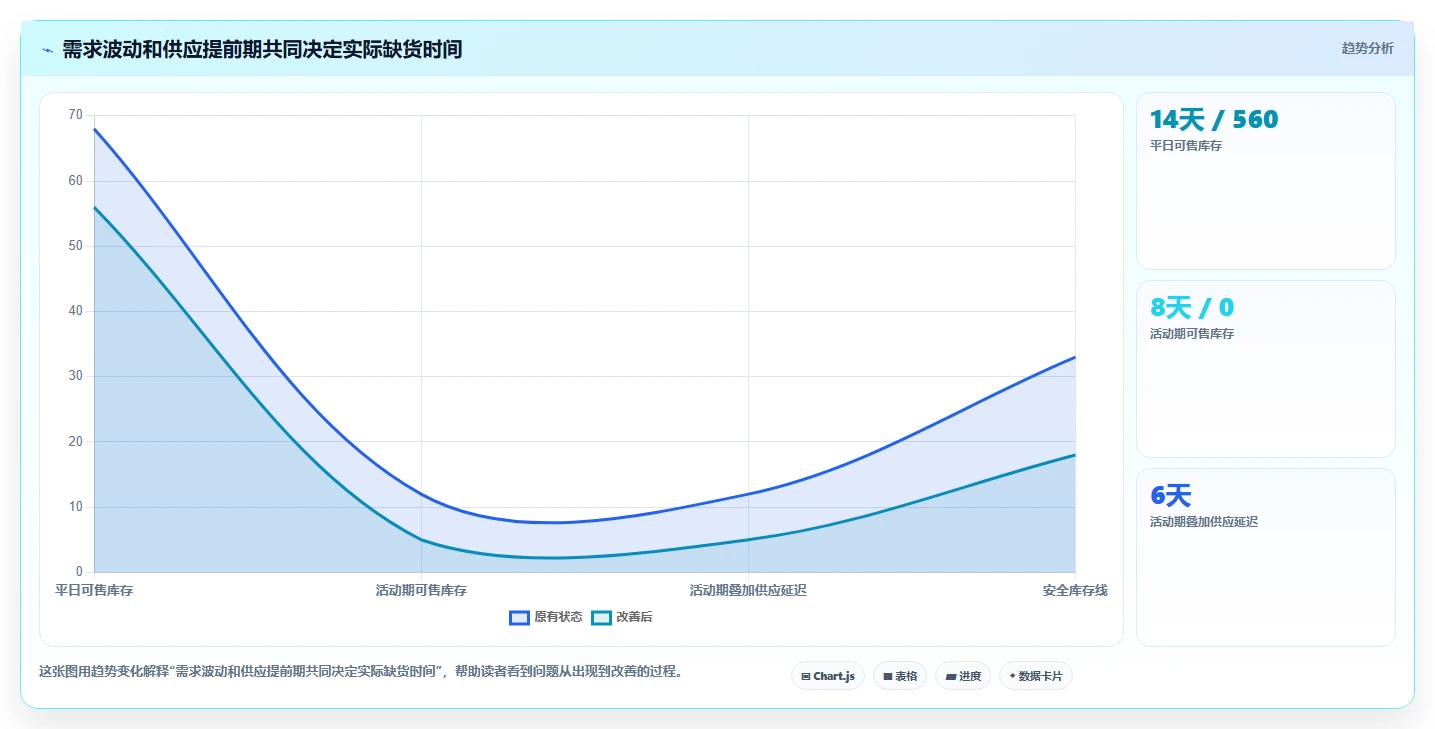Image resolution: width=1435 pixels, height=729 pixels.
Task: Click the 平日可售库存 caption in stat card
Action: 1186,146
